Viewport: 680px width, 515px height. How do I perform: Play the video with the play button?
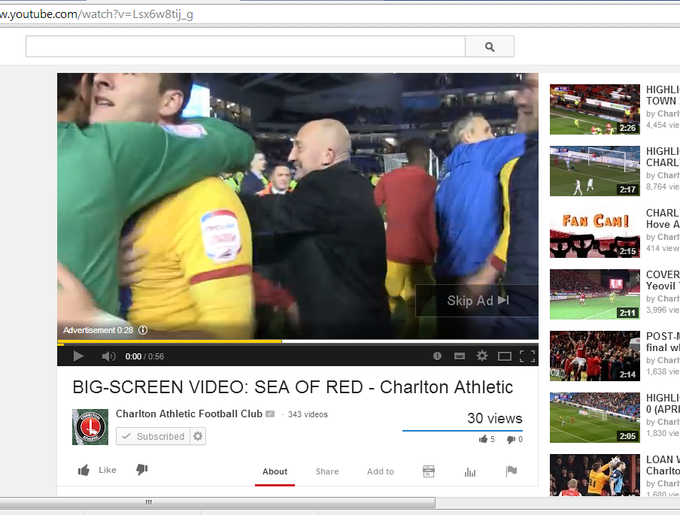tap(78, 356)
